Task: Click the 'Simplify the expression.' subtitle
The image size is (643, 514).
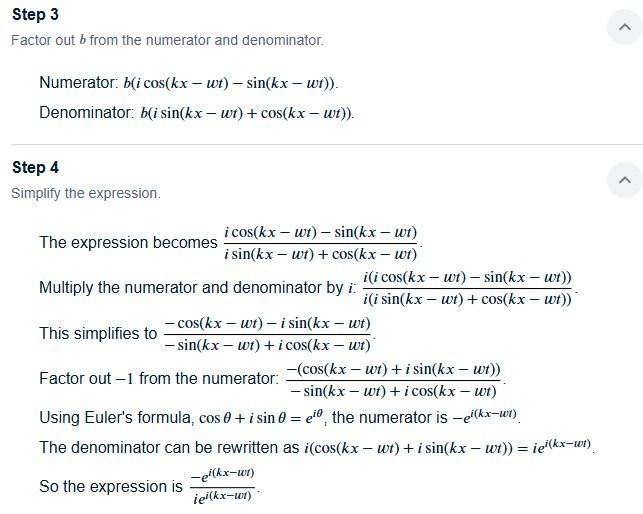Action: 86,193
